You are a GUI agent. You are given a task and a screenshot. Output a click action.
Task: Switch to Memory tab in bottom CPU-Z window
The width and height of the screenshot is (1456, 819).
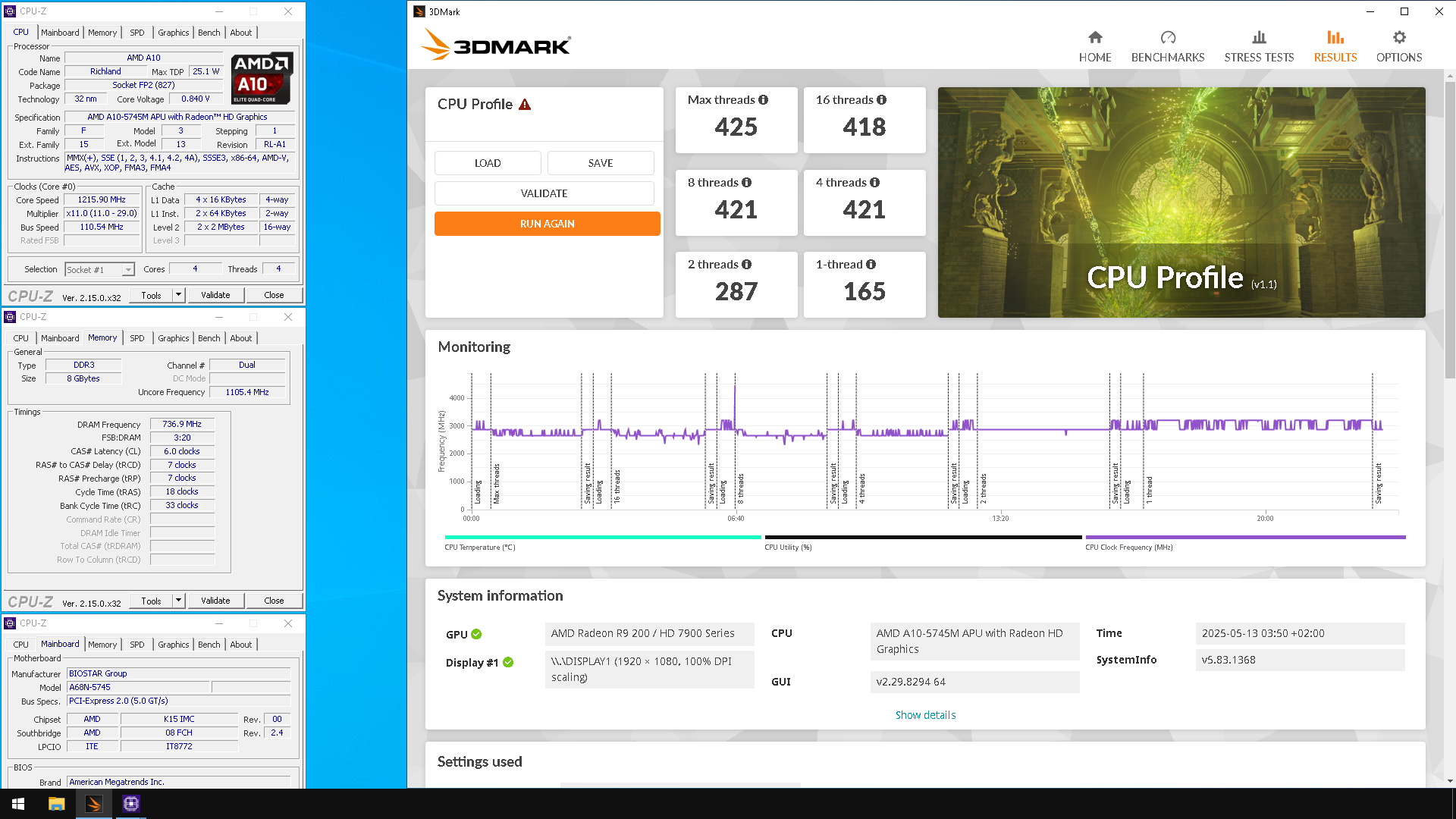tap(102, 645)
